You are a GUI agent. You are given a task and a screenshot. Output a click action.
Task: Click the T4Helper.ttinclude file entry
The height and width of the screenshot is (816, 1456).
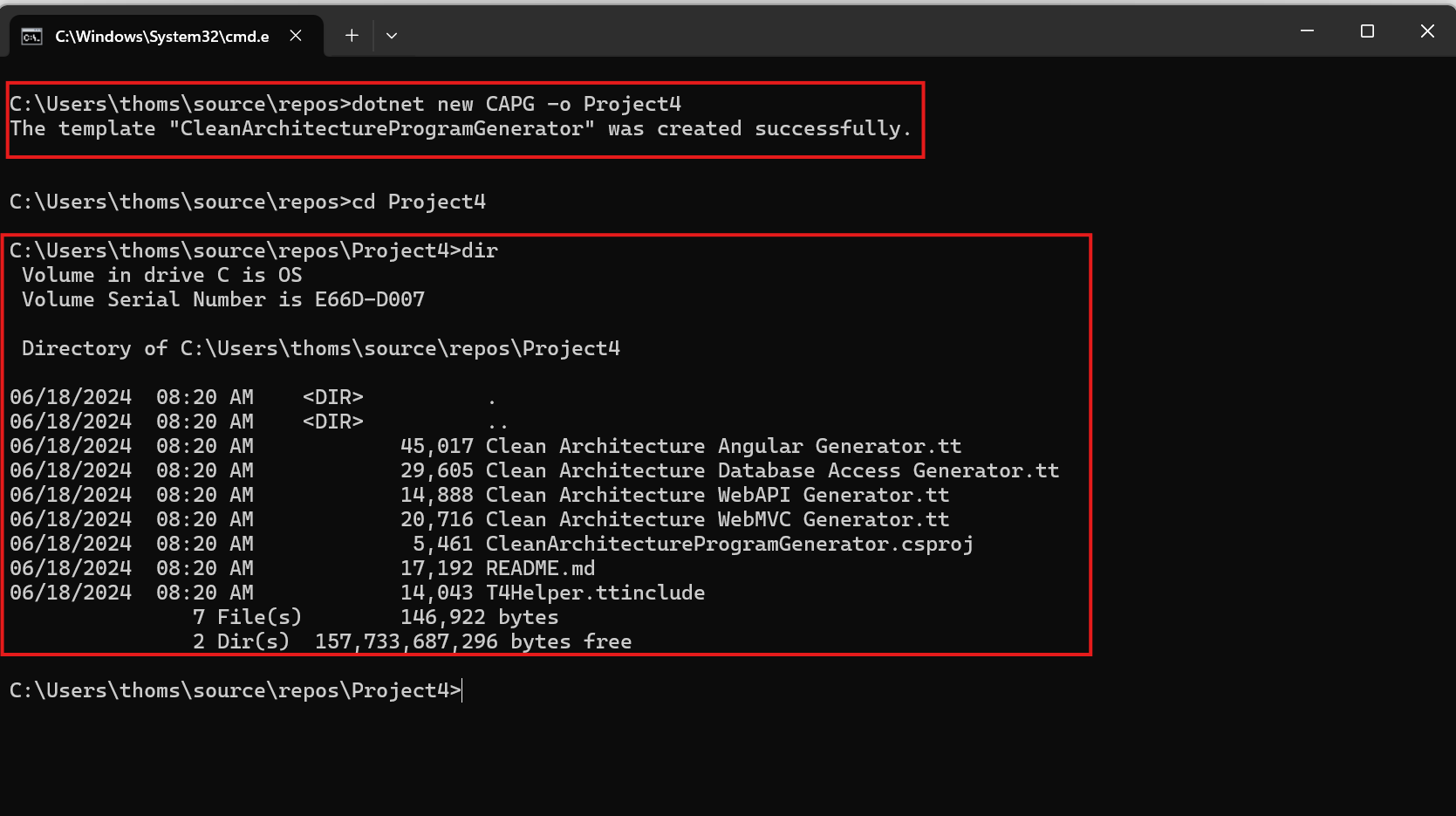click(x=358, y=593)
